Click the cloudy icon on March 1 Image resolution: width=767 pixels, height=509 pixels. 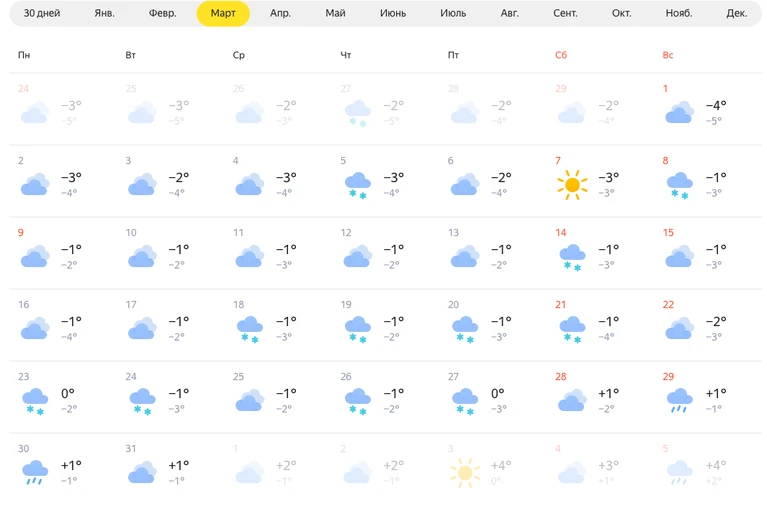[x=679, y=112]
